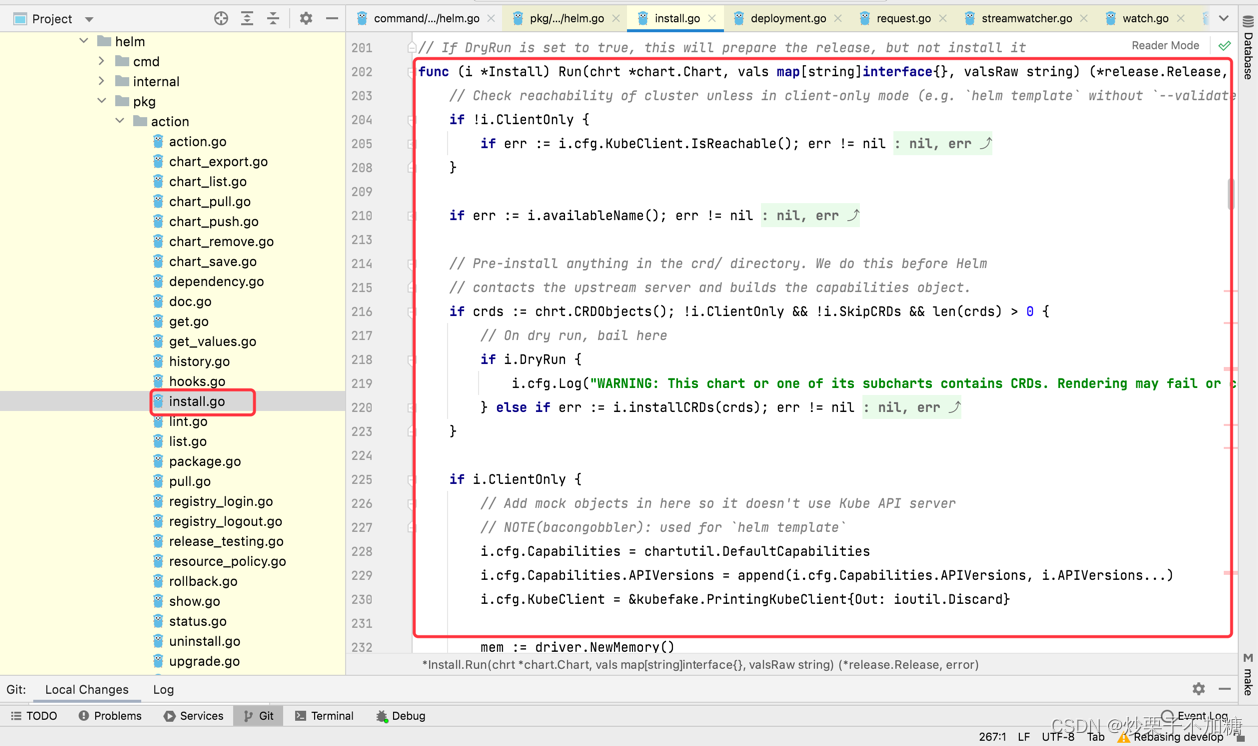Select upgrade.go in project tree
Viewport: 1258px width, 746px height.
pyautogui.click(x=204, y=661)
